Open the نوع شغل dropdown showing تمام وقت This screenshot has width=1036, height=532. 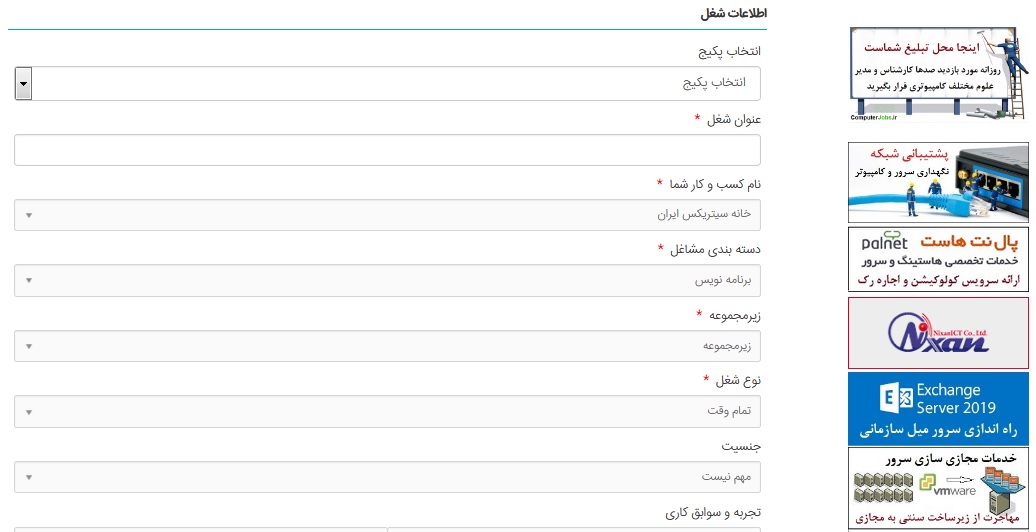(387, 411)
